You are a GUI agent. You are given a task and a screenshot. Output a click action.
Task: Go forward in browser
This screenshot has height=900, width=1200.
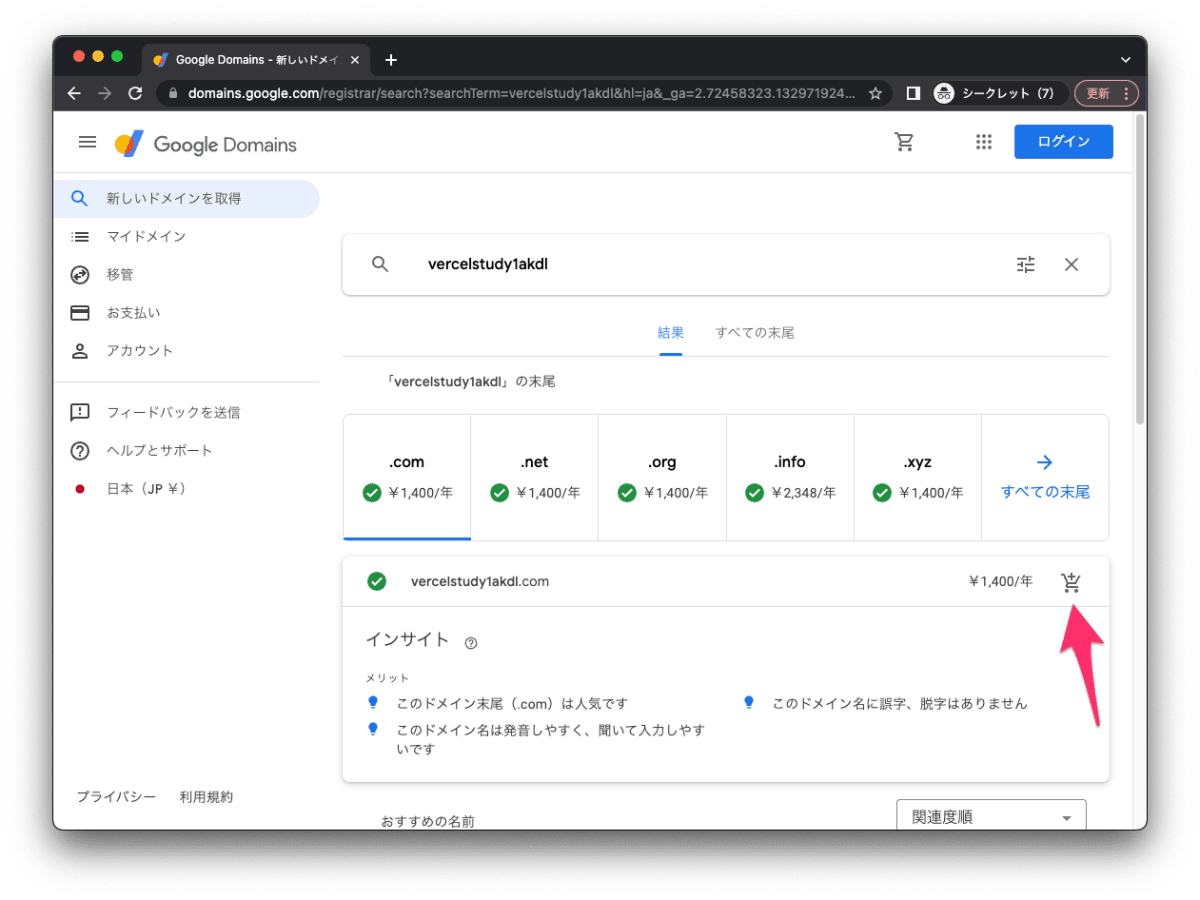(x=105, y=93)
